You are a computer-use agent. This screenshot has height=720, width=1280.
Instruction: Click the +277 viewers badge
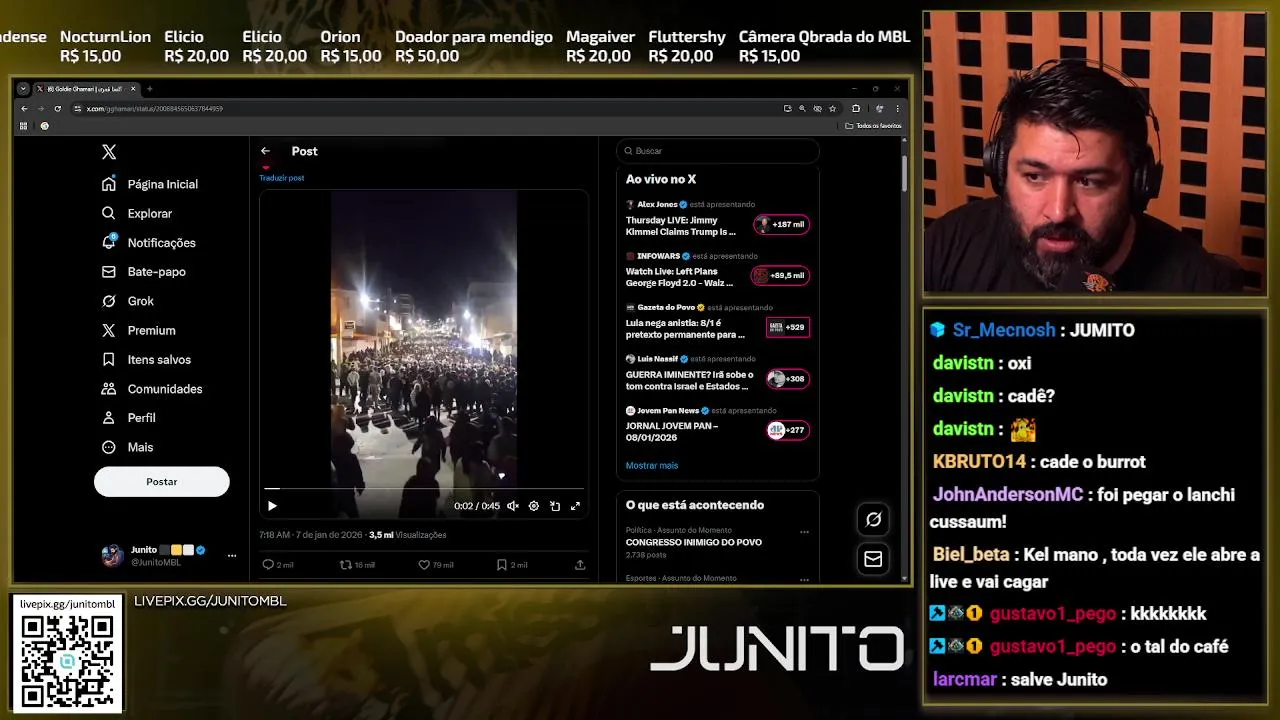pos(788,430)
